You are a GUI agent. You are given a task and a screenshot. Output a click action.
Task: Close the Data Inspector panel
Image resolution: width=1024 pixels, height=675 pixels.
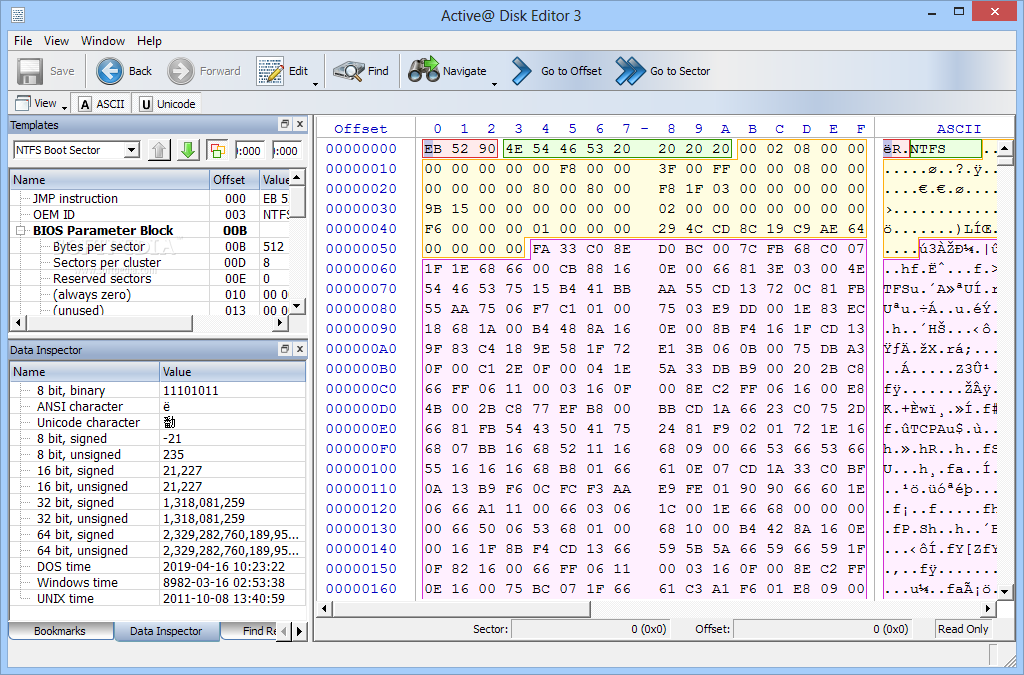tap(300, 349)
